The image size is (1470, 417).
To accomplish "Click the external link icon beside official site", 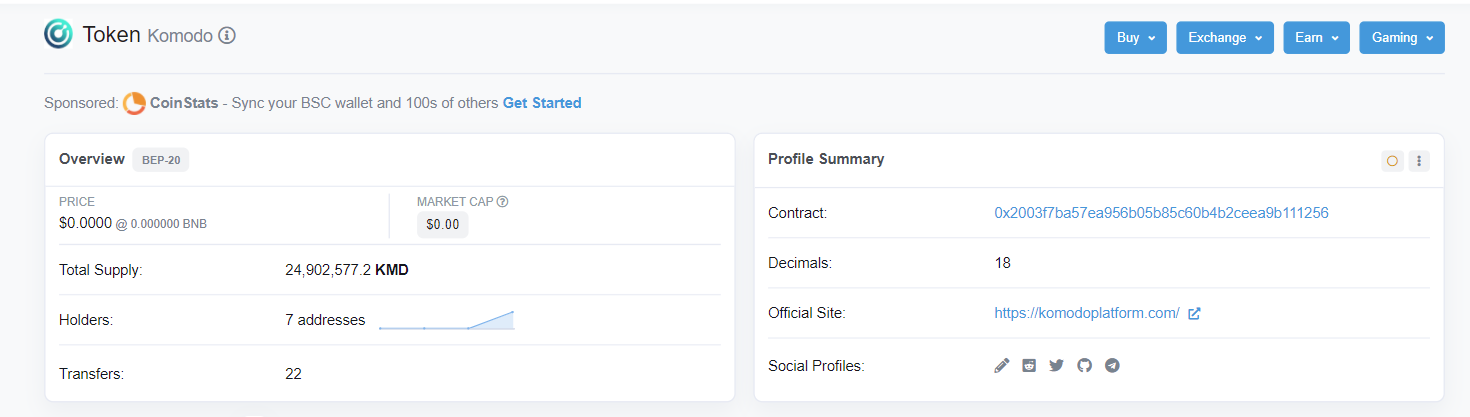I will [1194, 313].
